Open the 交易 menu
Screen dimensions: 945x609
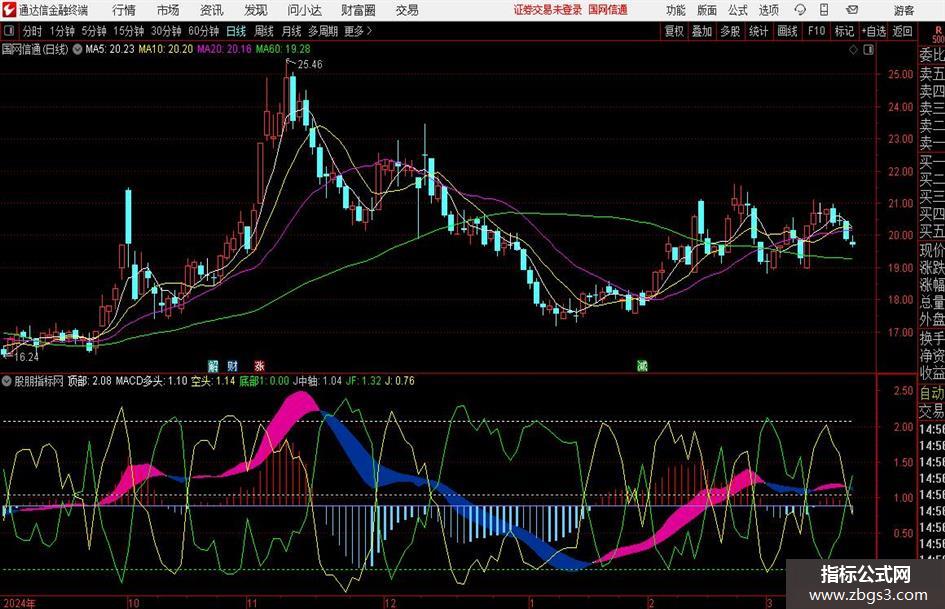coord(407,10)
